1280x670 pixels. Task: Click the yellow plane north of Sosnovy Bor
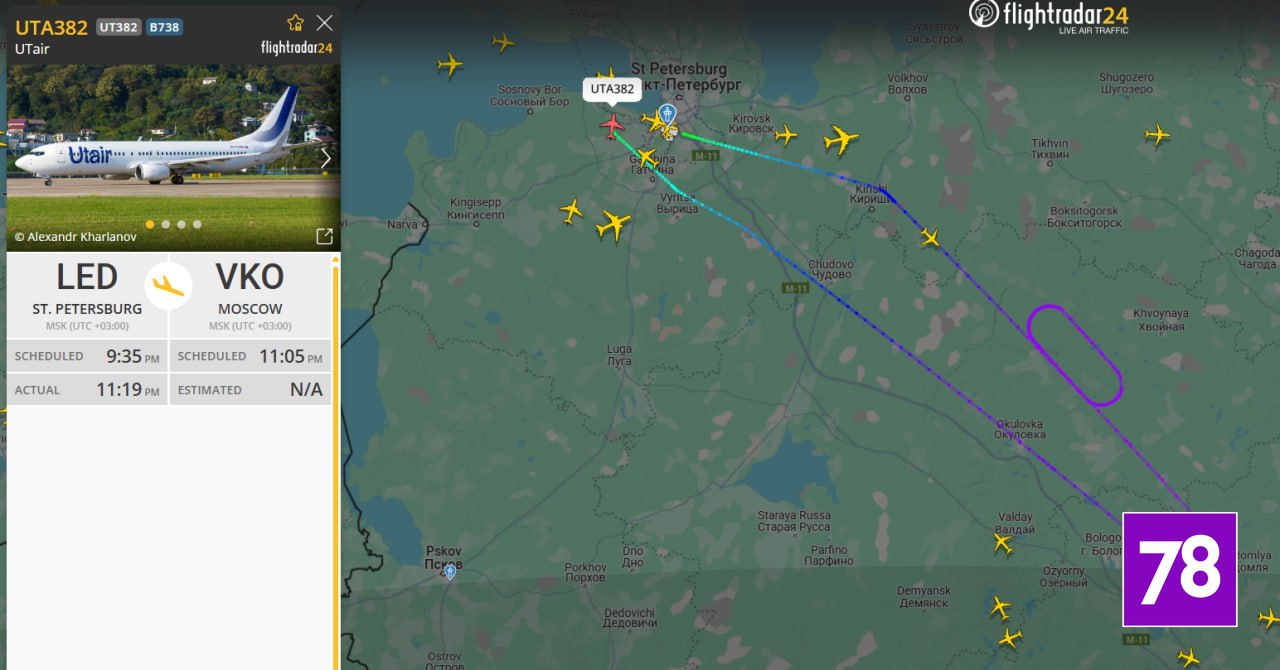click(x=503, y=42)
